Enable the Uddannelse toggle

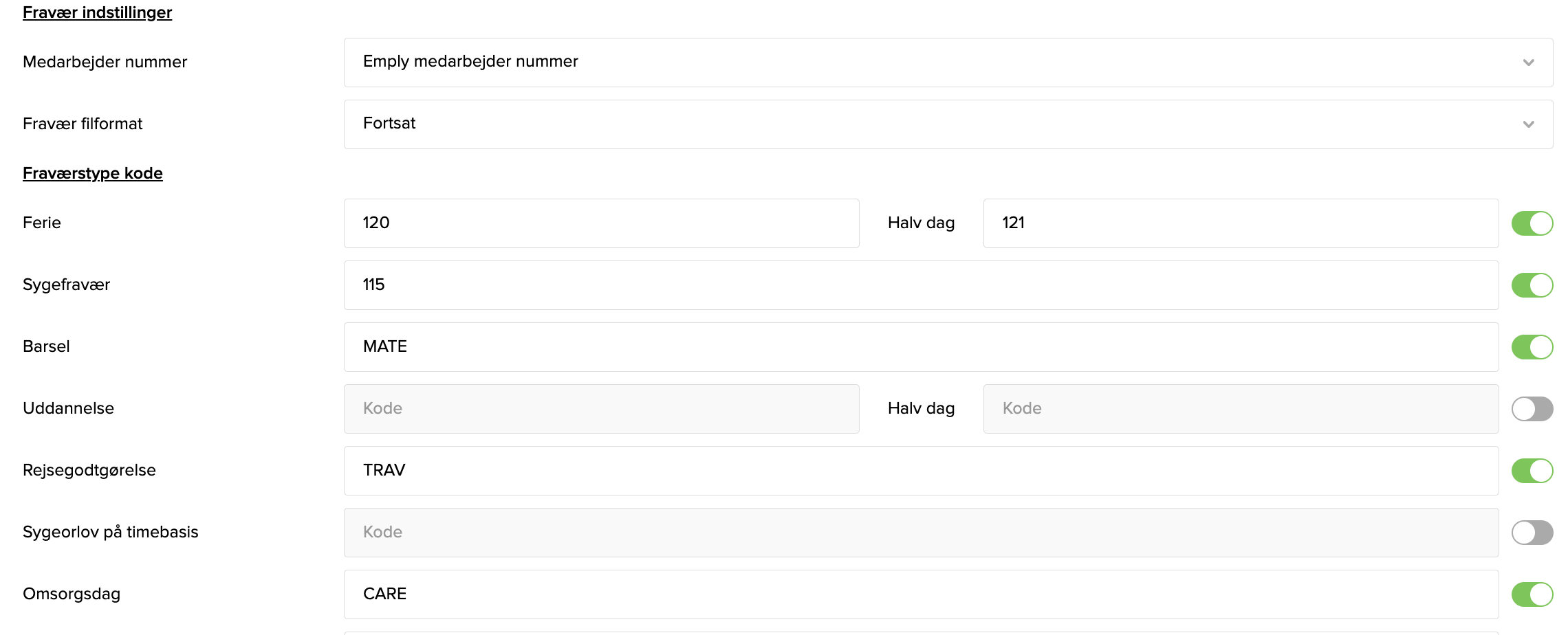[x=1532, y=409]
